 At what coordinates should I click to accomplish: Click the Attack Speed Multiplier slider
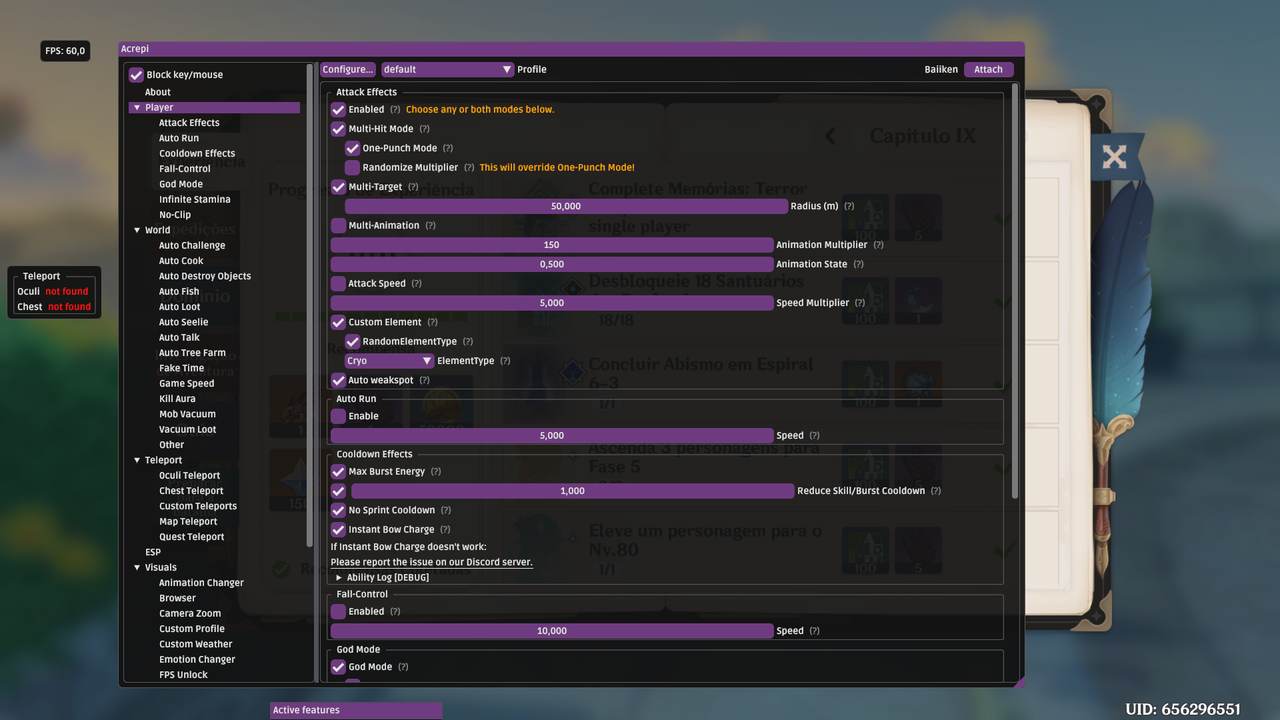click(x=552, y=303)
